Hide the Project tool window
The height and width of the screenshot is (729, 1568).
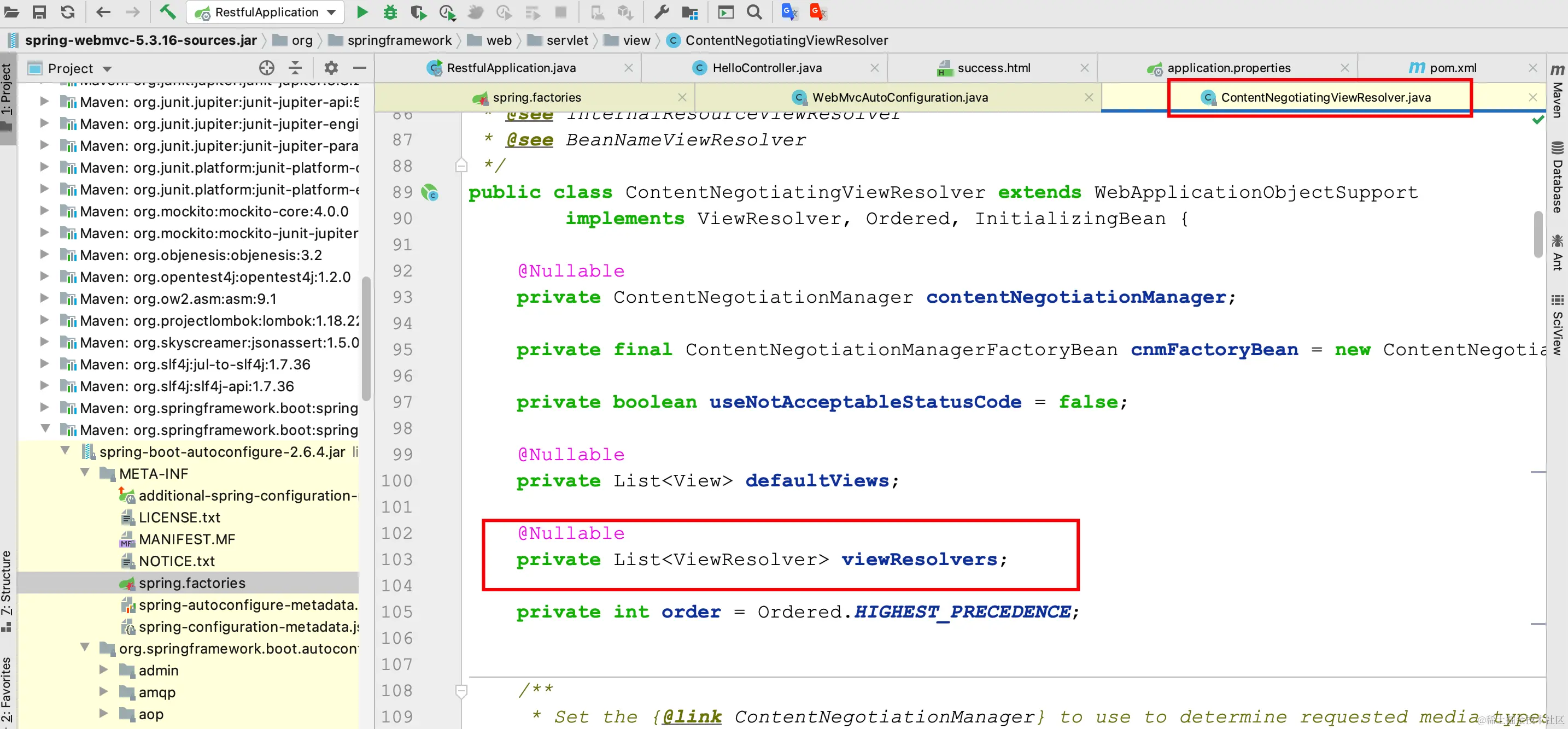tap(360, 68)
